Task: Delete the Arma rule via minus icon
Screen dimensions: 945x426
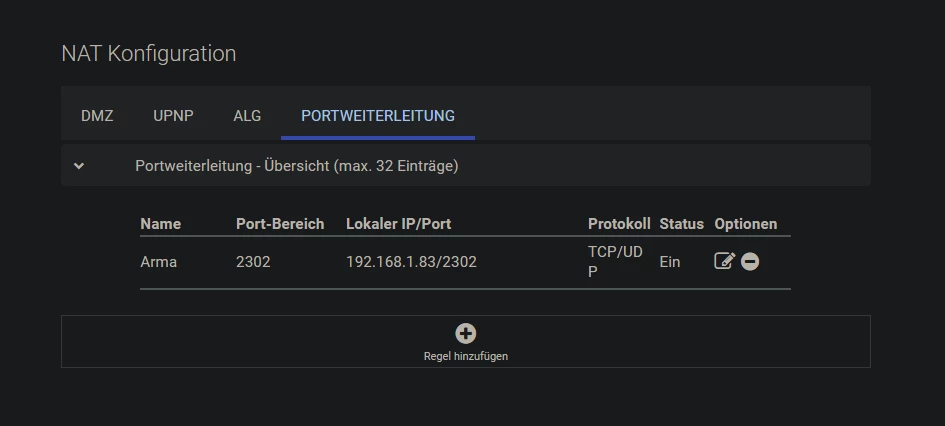Action: (x=750, y=261)
